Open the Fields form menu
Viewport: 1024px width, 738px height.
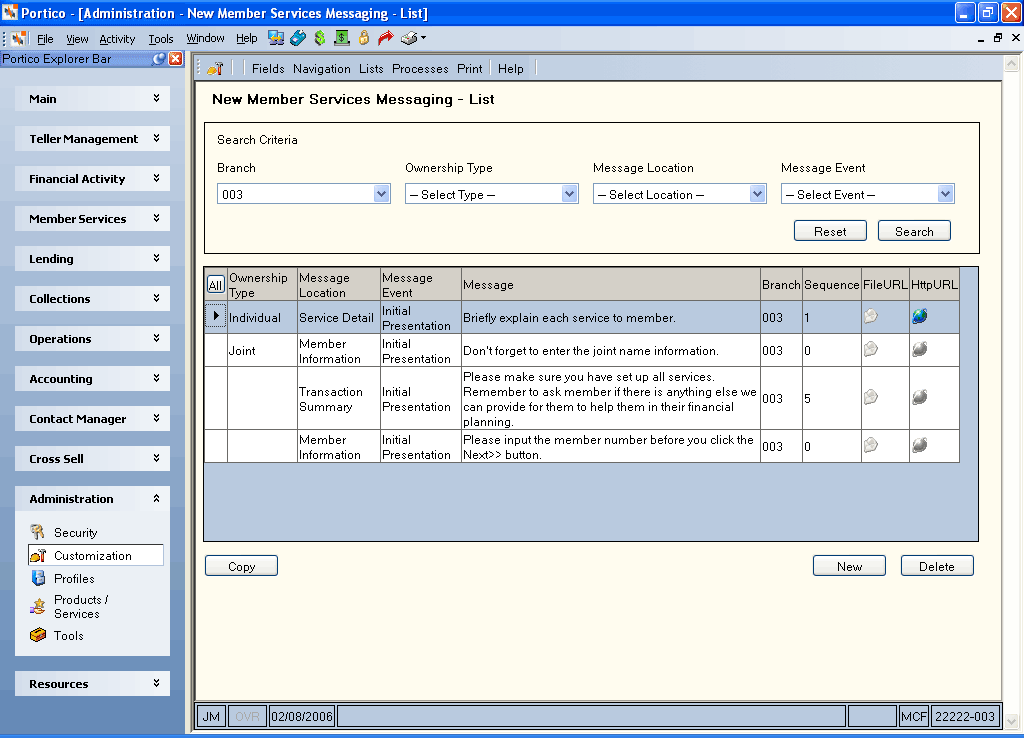click(x=268, y=69)
